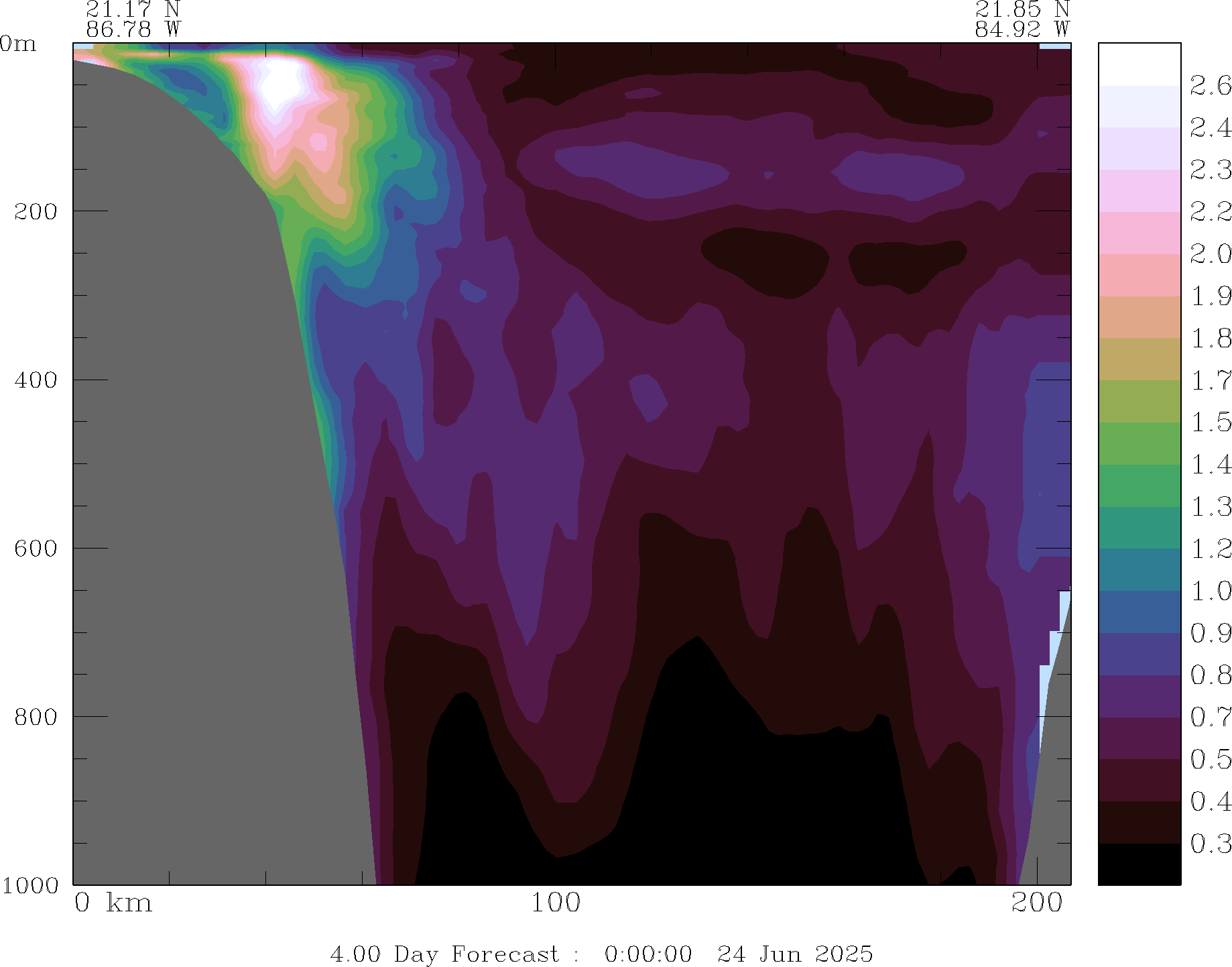1232x967 pixels.
Task: Click the white swatch at the colorbar top
Action: point(1139,64)
